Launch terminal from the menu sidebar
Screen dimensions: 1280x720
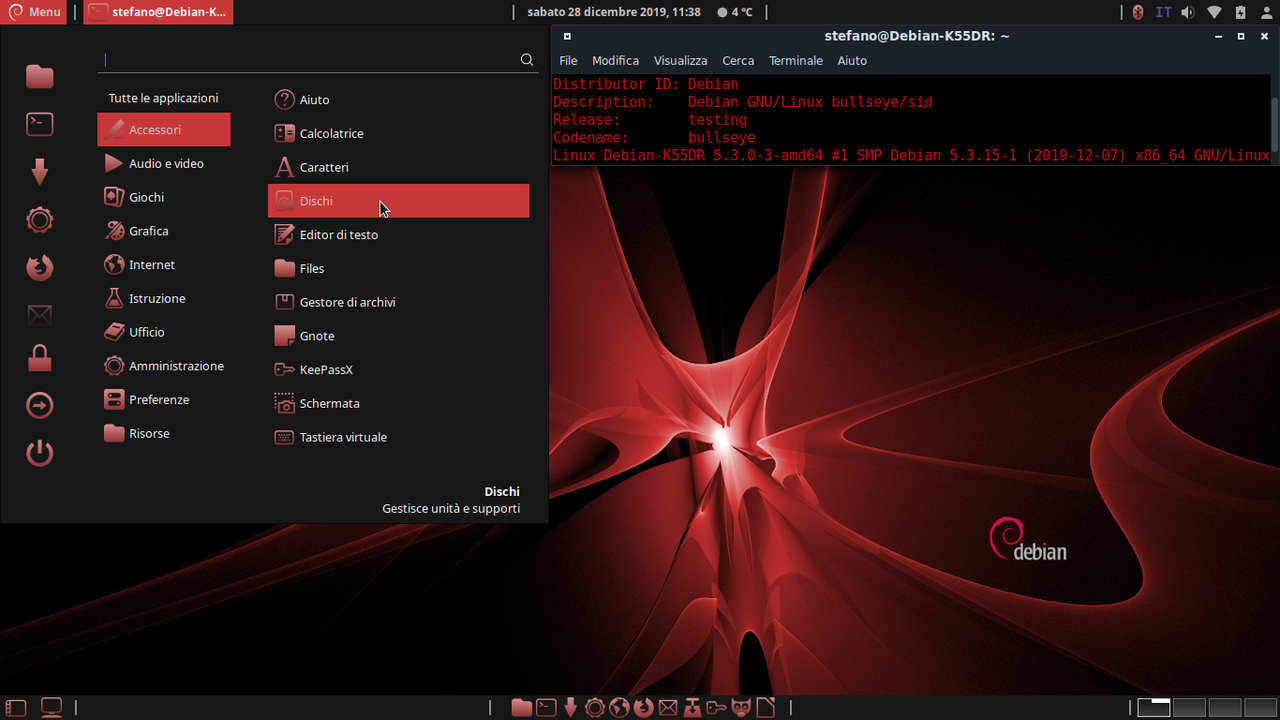tap(40, 124)
